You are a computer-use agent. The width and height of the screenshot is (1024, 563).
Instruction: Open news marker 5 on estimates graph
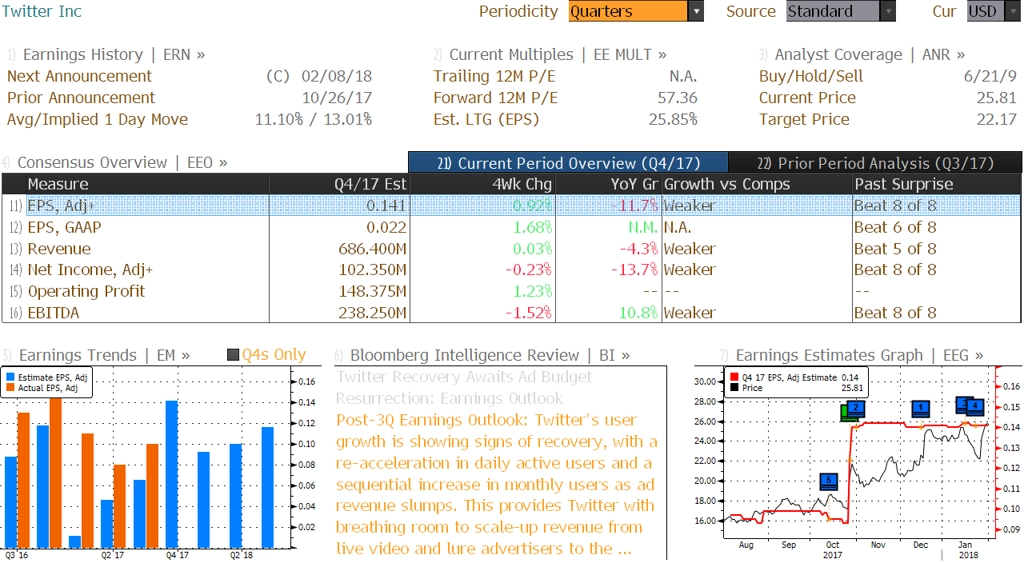[828, 481]
